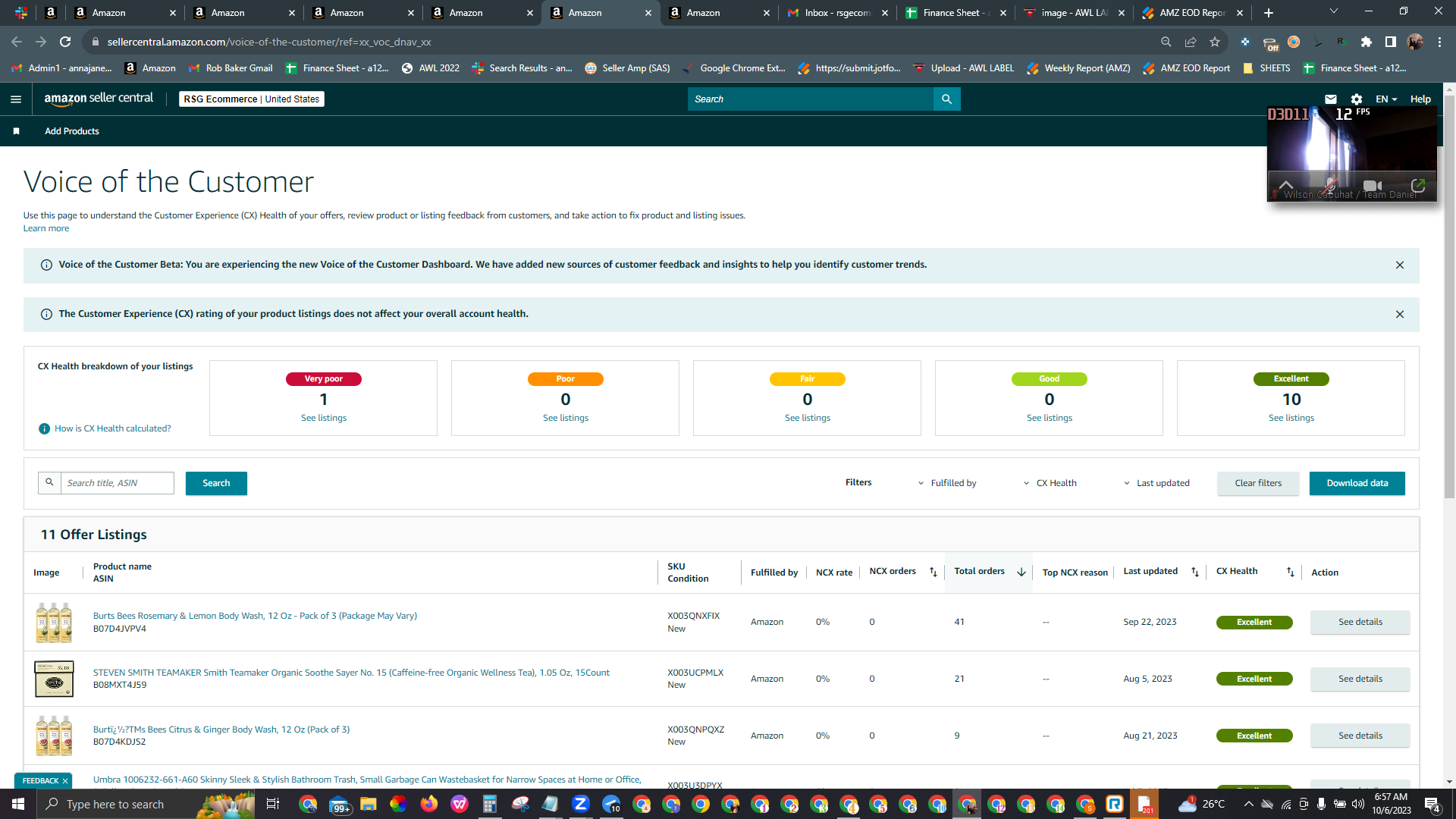Click the bookmark flag beside Add Products

[x=16, y=131]
